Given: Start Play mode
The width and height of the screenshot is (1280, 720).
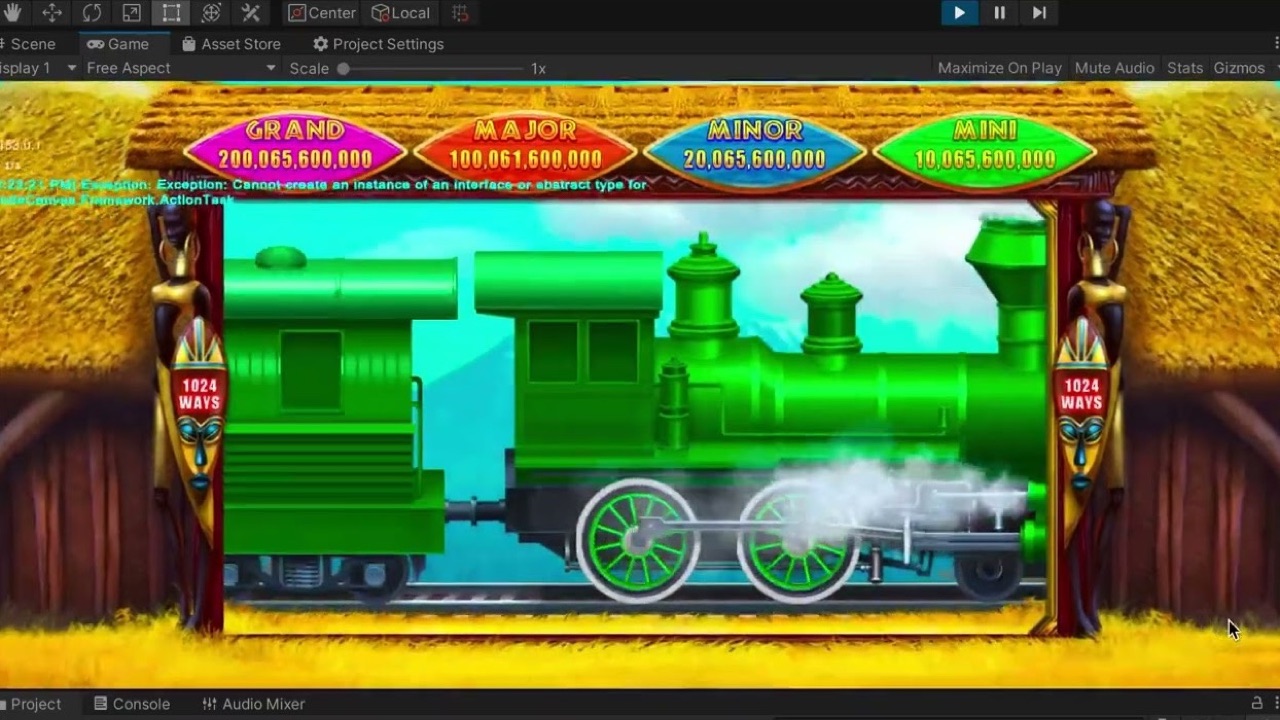Looking at the screenshot, I should point(959,13).
